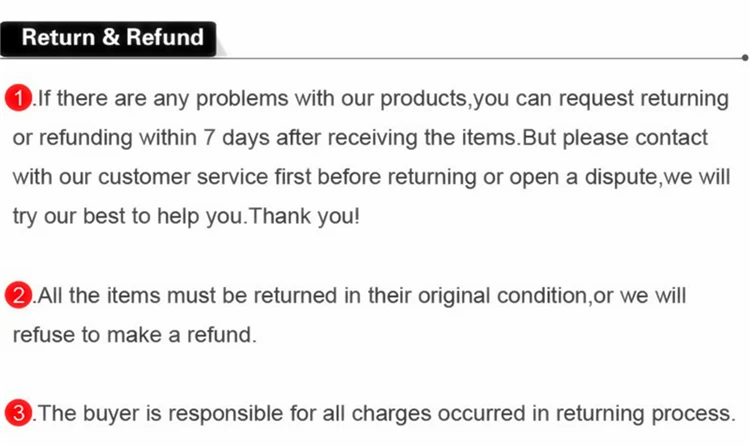Click the red number 3 bullet icon

(19, 413)
